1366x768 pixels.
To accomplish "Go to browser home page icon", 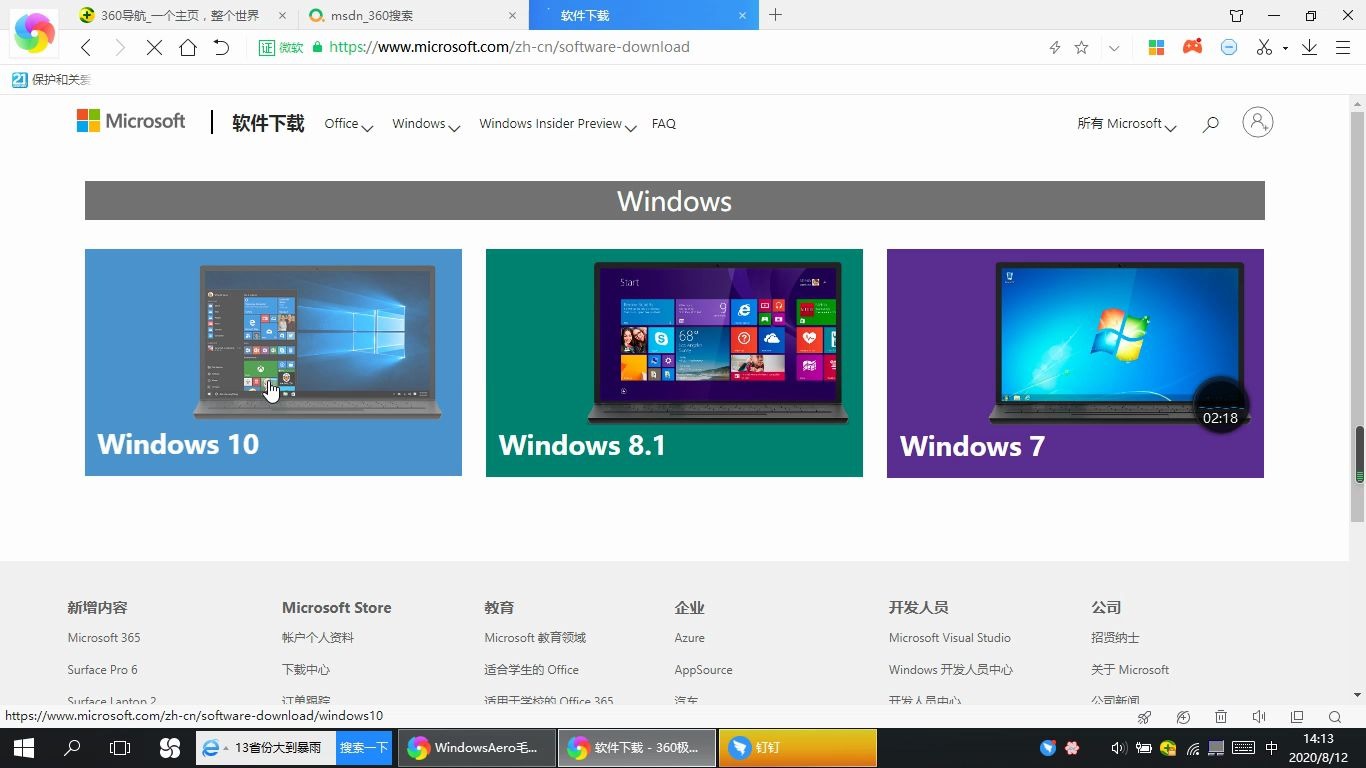I will click(188, 47).
